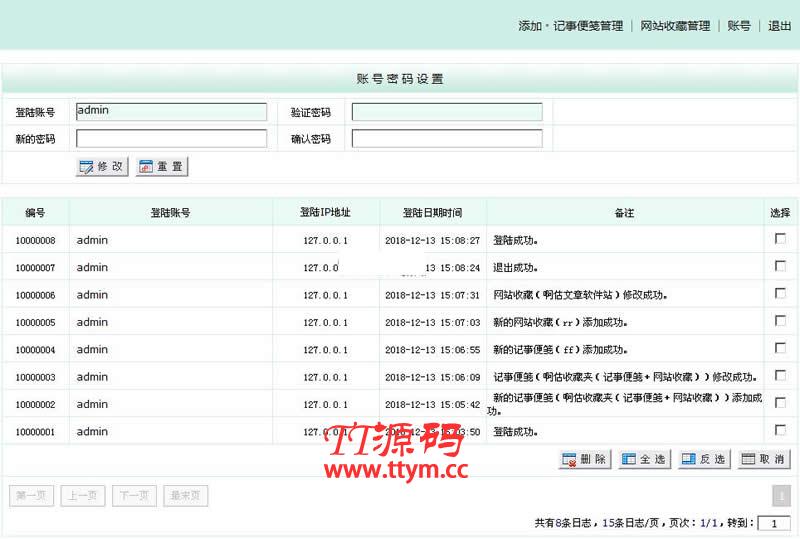Click the 全选 button
Screen dimensions: 800x539
click(644, 459)
